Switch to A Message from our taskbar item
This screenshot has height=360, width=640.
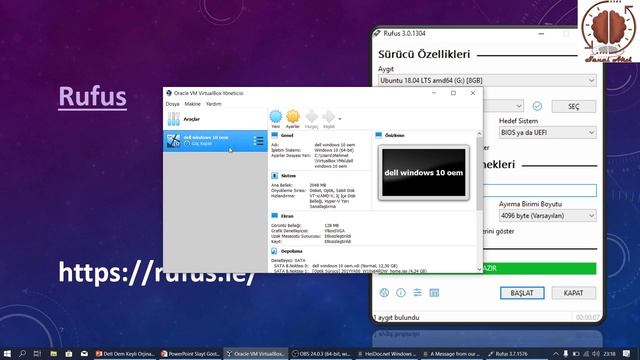451,354
